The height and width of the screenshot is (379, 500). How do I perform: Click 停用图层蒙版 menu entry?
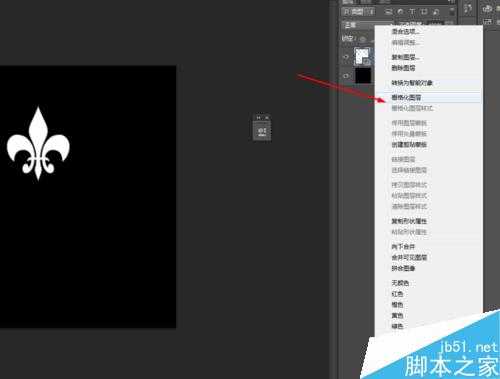coord(409,123)
